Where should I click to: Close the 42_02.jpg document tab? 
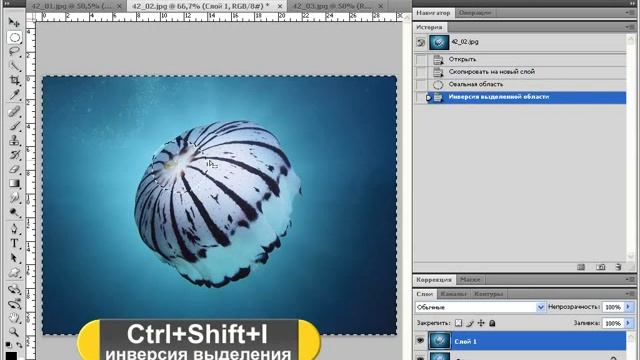pyautogui.click(x=280, y=7)
